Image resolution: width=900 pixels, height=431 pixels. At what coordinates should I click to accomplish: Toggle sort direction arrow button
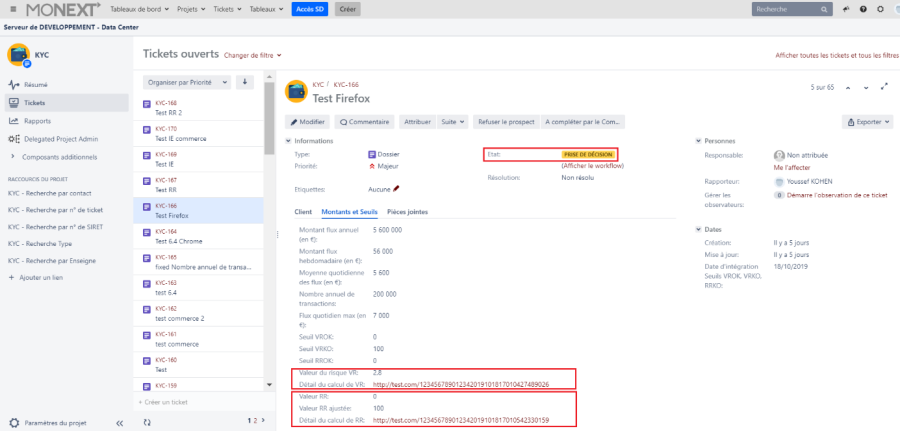tap(245, 82)
